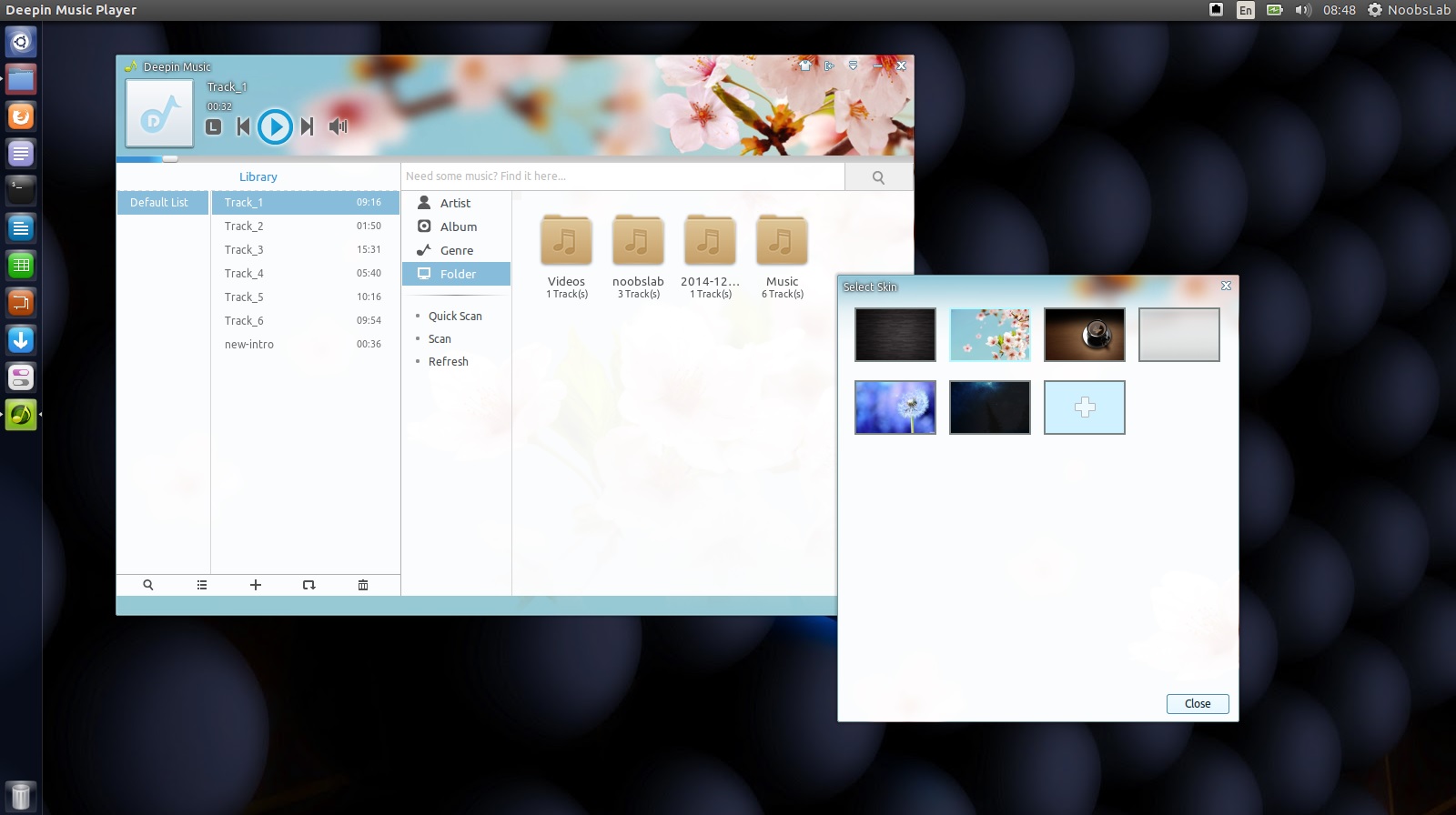Add music with the plus icon
Screen dimensions: 1456x815
click(256, 585)
